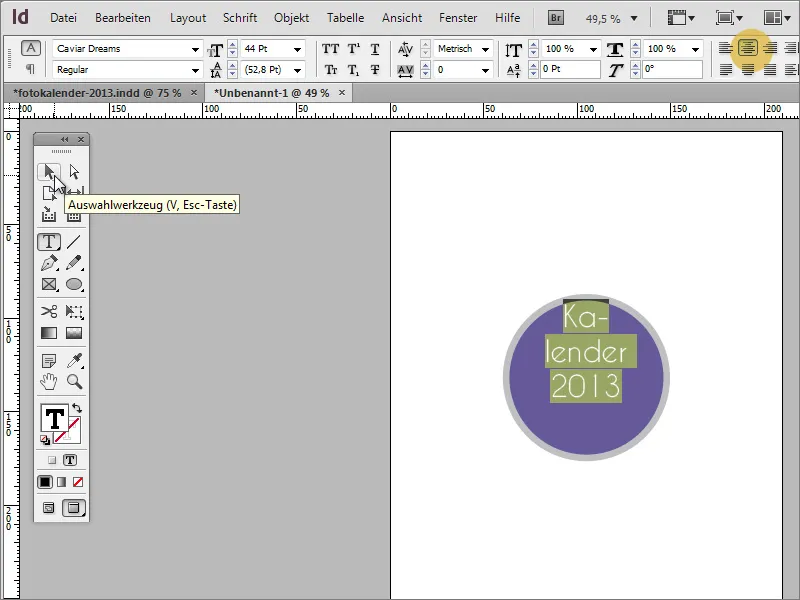
Task: Select the Gradient Feather tool
Action: click(x=74, y=333)
